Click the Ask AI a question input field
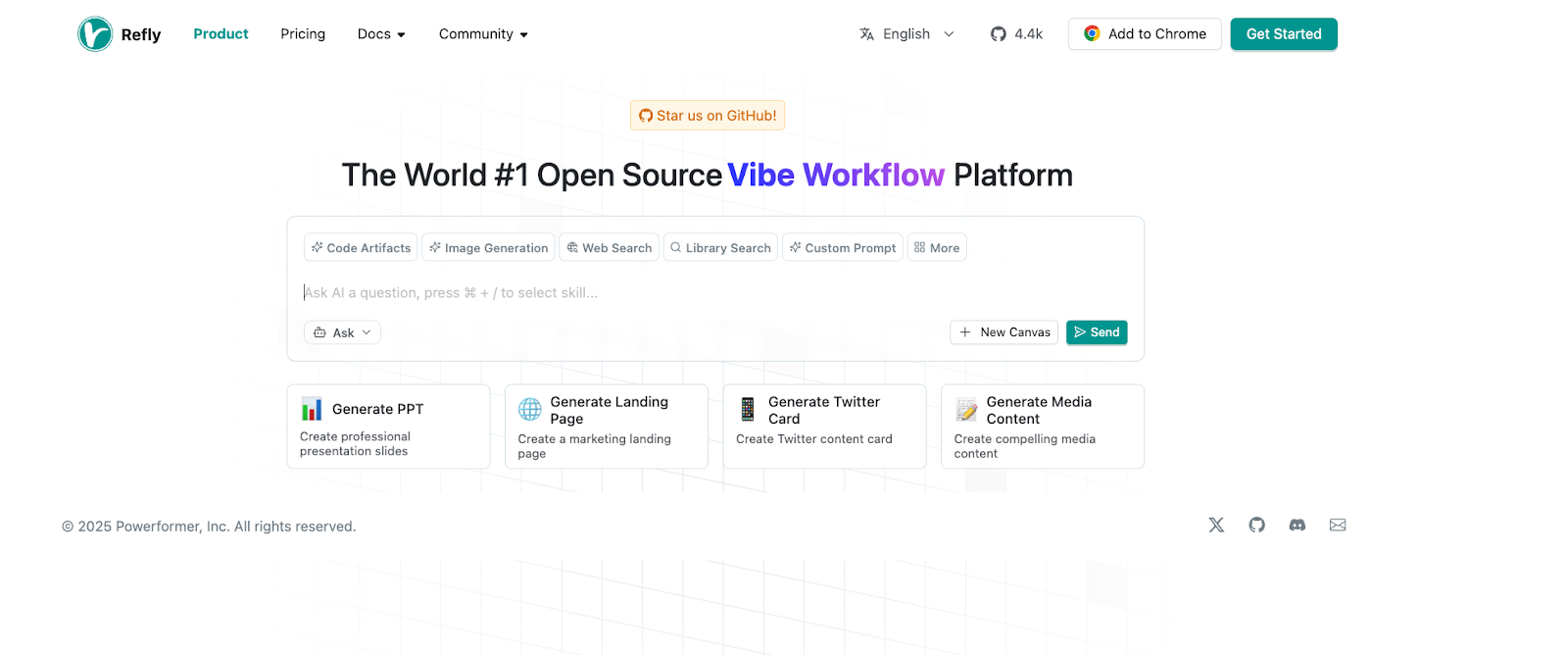1568x655 pixels. [715, 292]
